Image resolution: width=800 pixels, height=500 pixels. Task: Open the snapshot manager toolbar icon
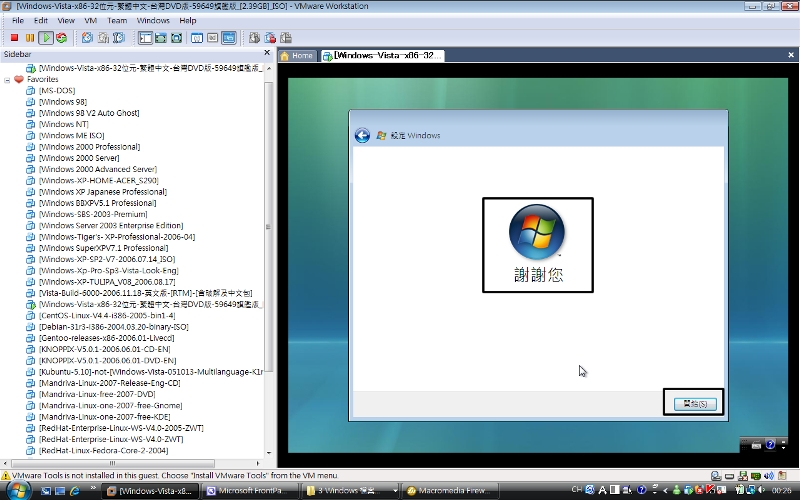click(x=119, y=38)
